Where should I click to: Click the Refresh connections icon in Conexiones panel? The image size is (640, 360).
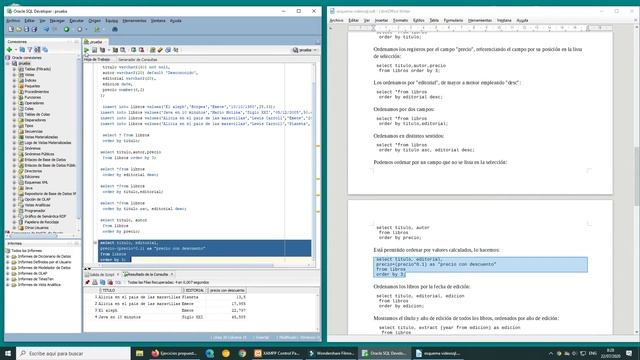[22, 50]
